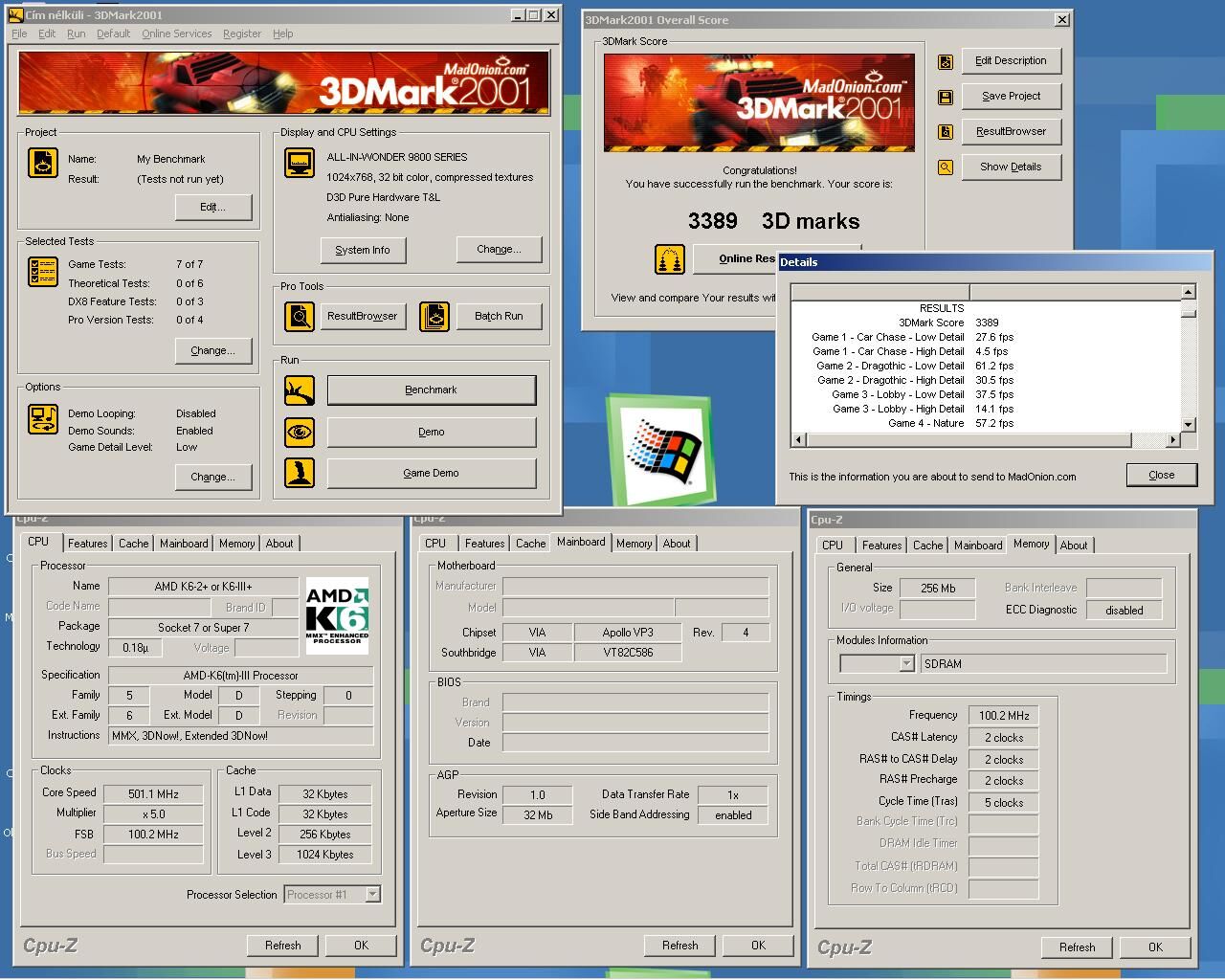
Task: Click the Options computer icon
Action: [x=43, y=419]
